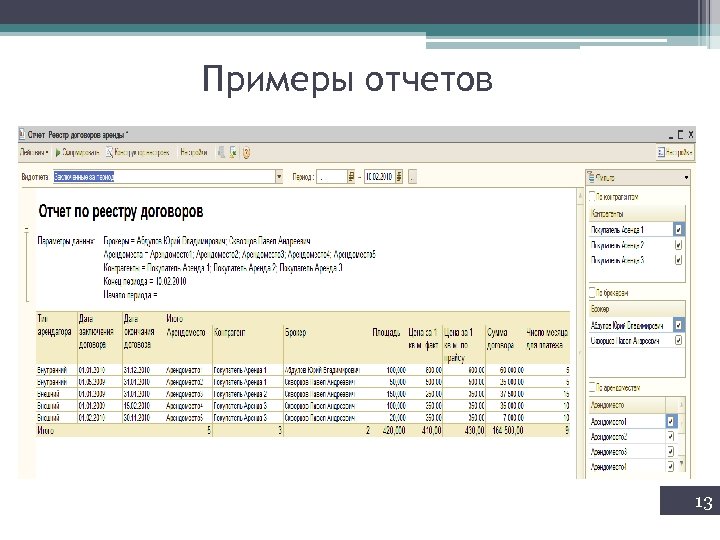Click the Брокер column header in report table
This screenshot has height=540, width=720.
pyautogui.click(x=295, y=332)
